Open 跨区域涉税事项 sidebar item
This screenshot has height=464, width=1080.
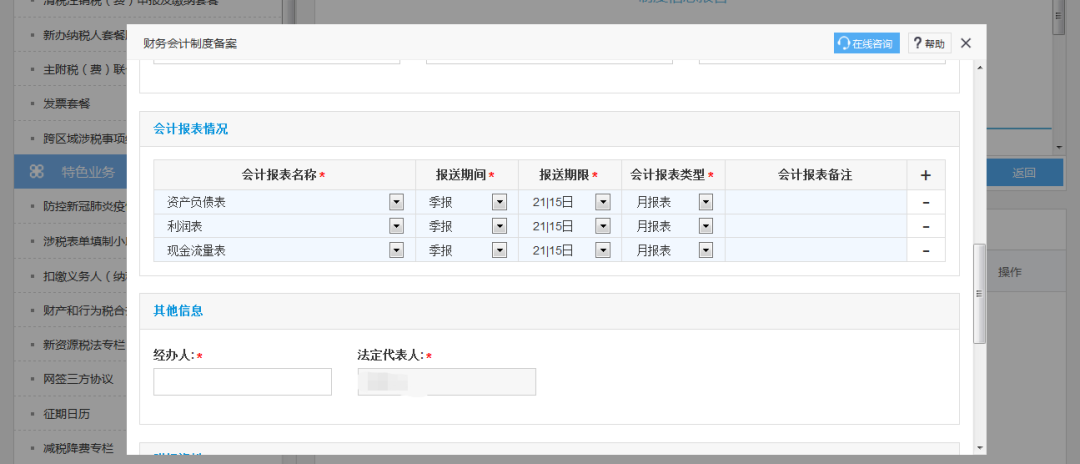[x=84, y=138]
